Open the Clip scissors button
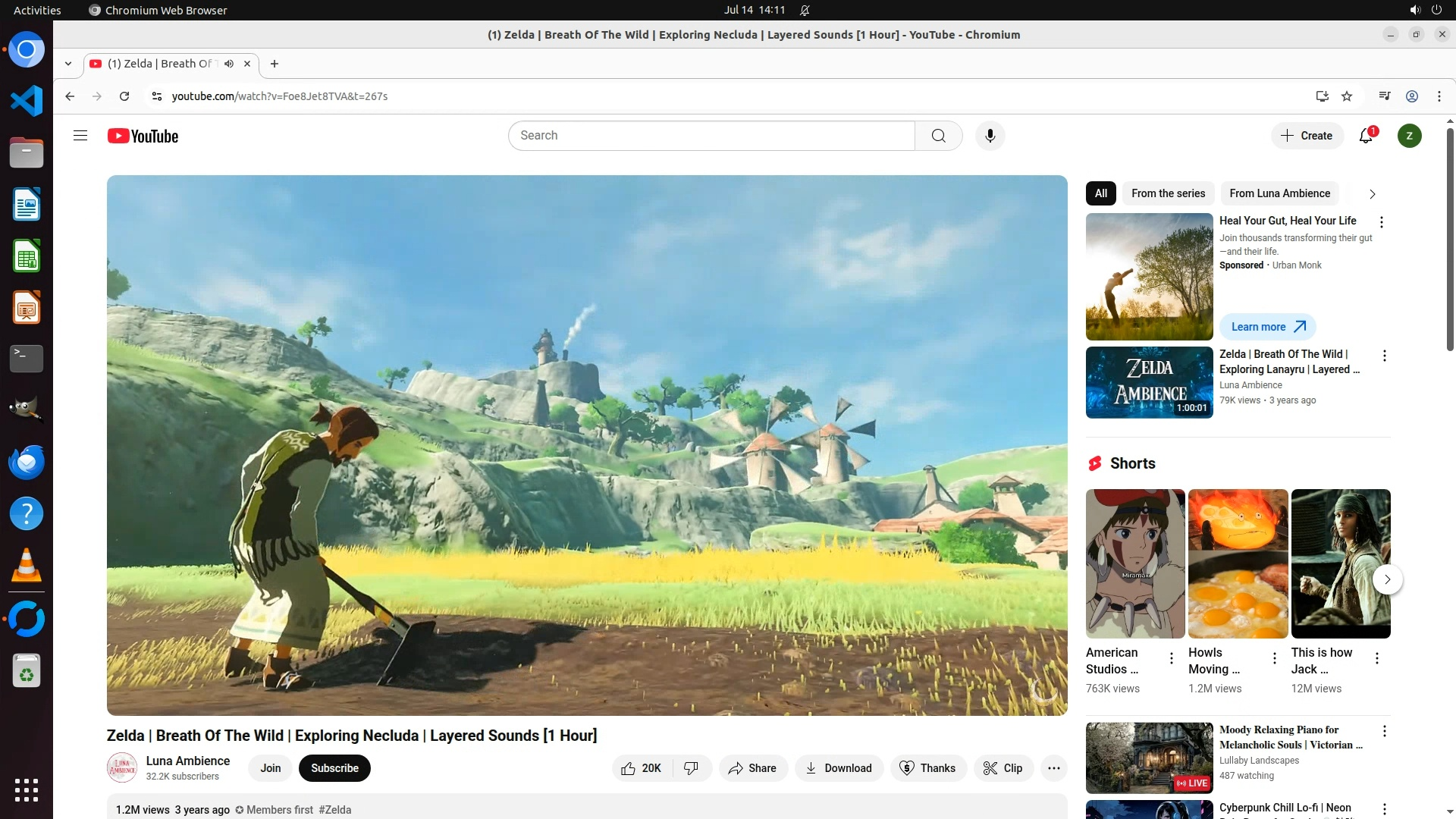 1003,768
